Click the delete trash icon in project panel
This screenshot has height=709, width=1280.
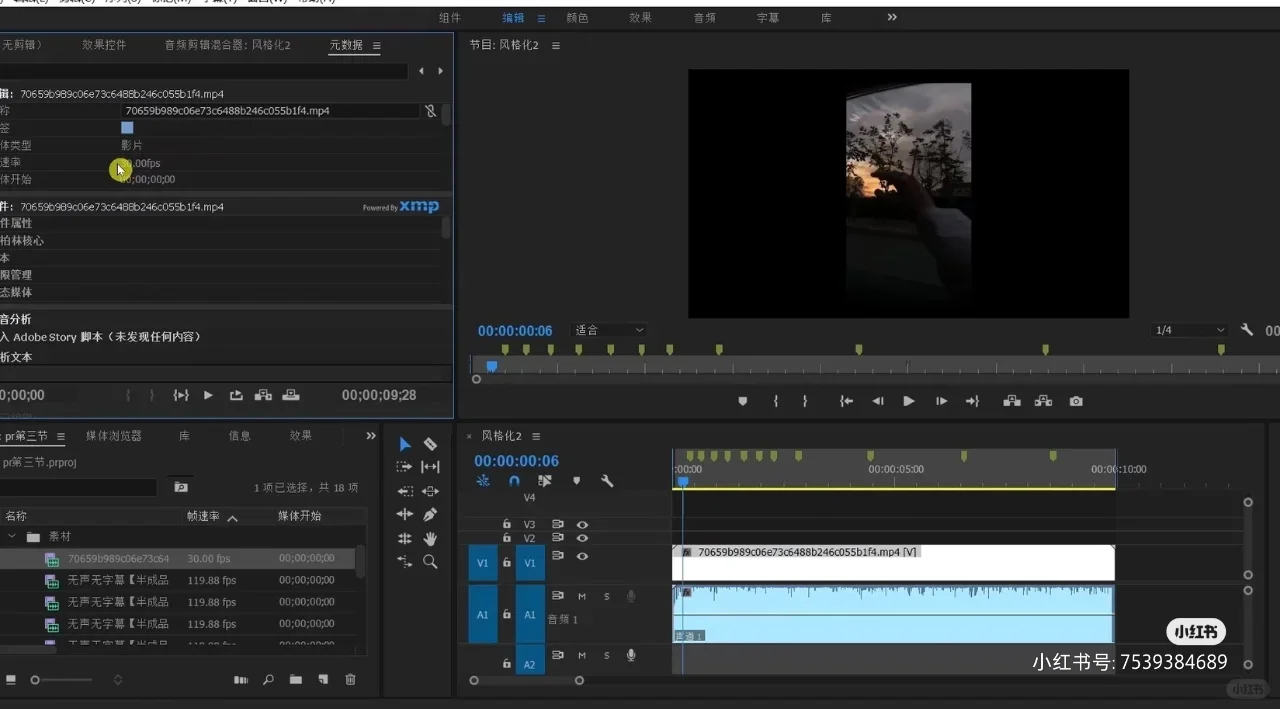[x=350, y=680]
